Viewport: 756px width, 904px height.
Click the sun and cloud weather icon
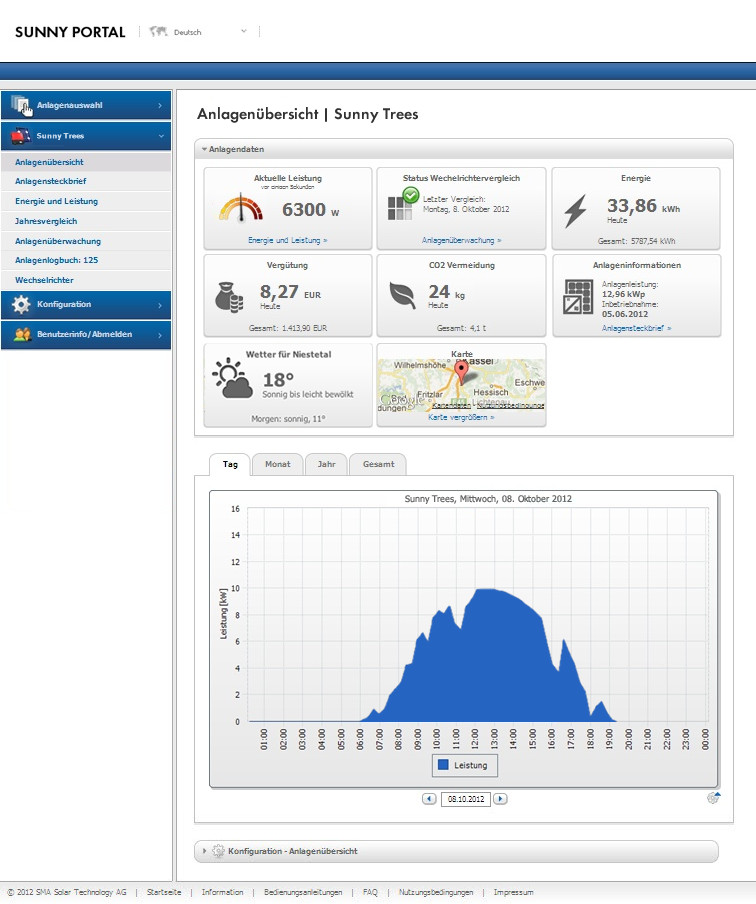click(x=232, y=381)
